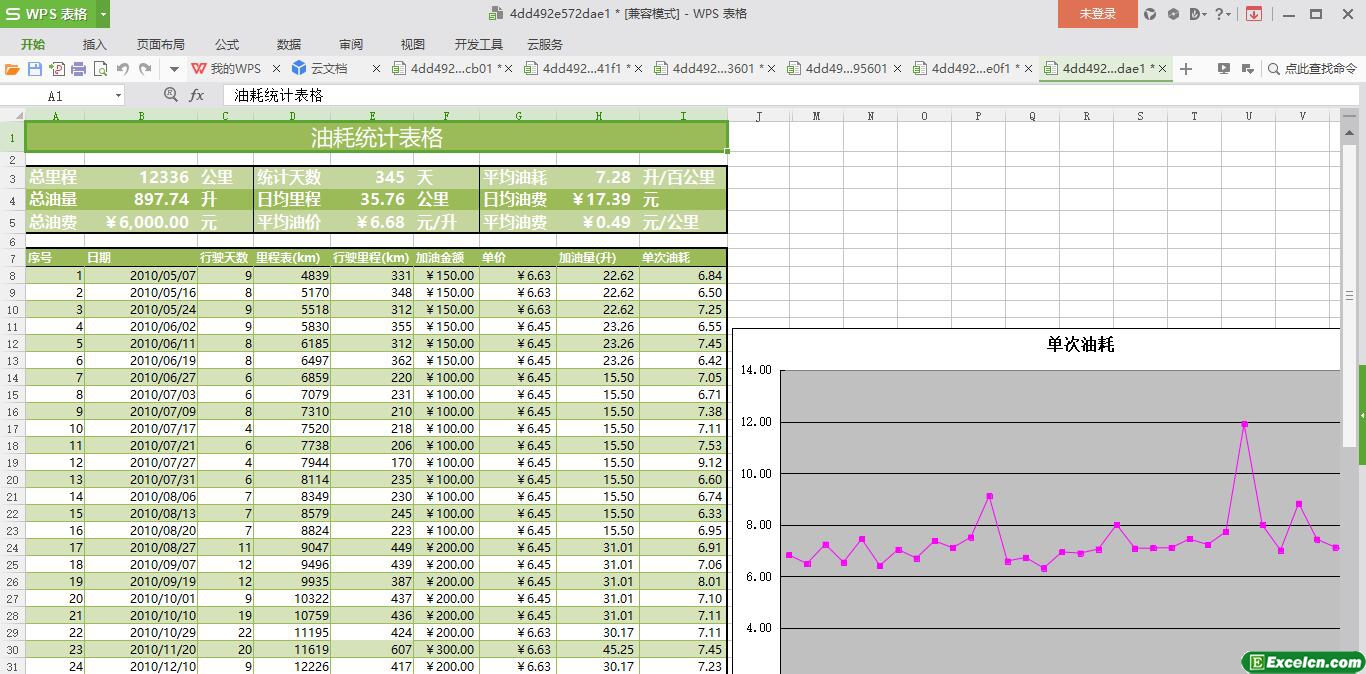
Task: Undo the last action
Action: (x=123, y=69)
